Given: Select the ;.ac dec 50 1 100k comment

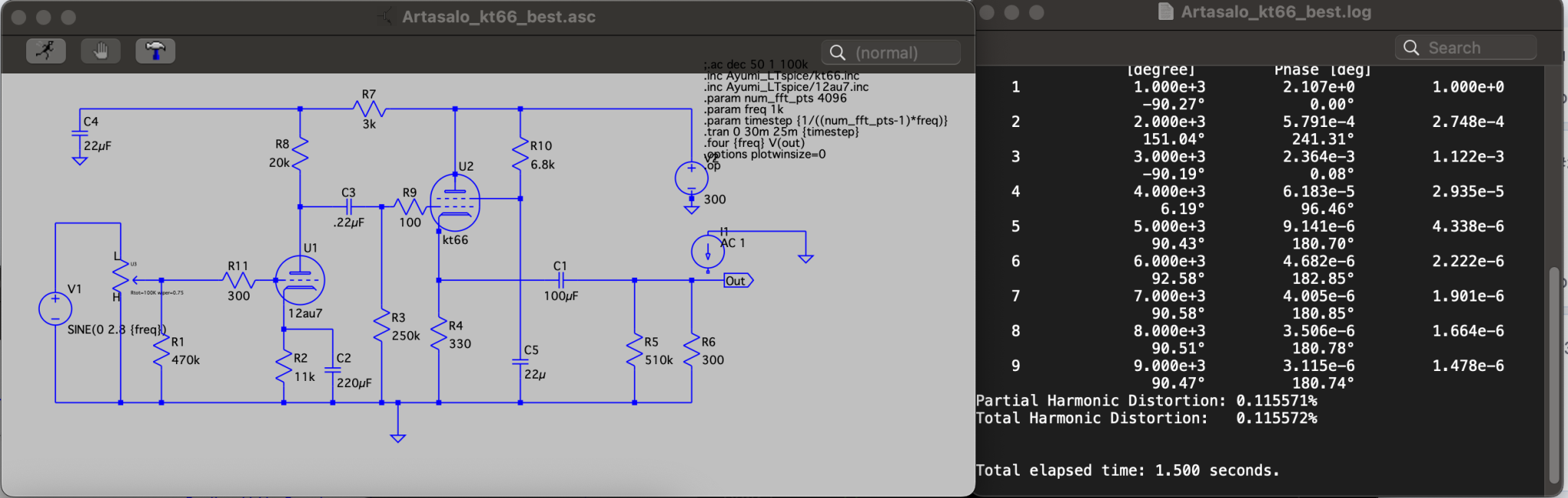Looking at the screenshot, I should [x=756, y=64].
